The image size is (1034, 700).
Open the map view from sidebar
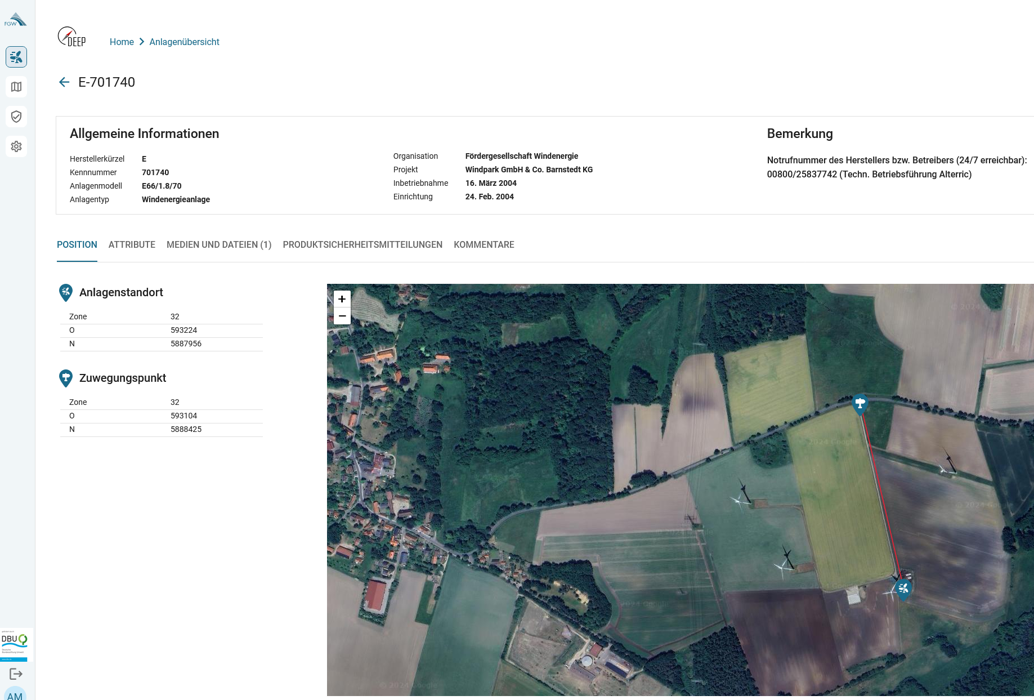16,87
